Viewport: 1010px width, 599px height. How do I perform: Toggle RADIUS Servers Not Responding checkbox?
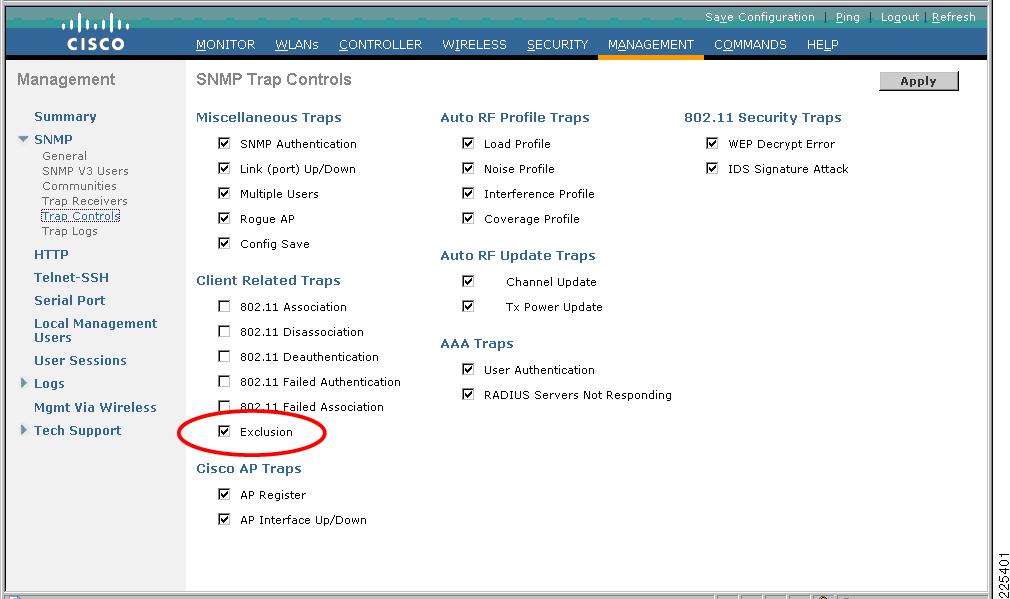[468, 394]
